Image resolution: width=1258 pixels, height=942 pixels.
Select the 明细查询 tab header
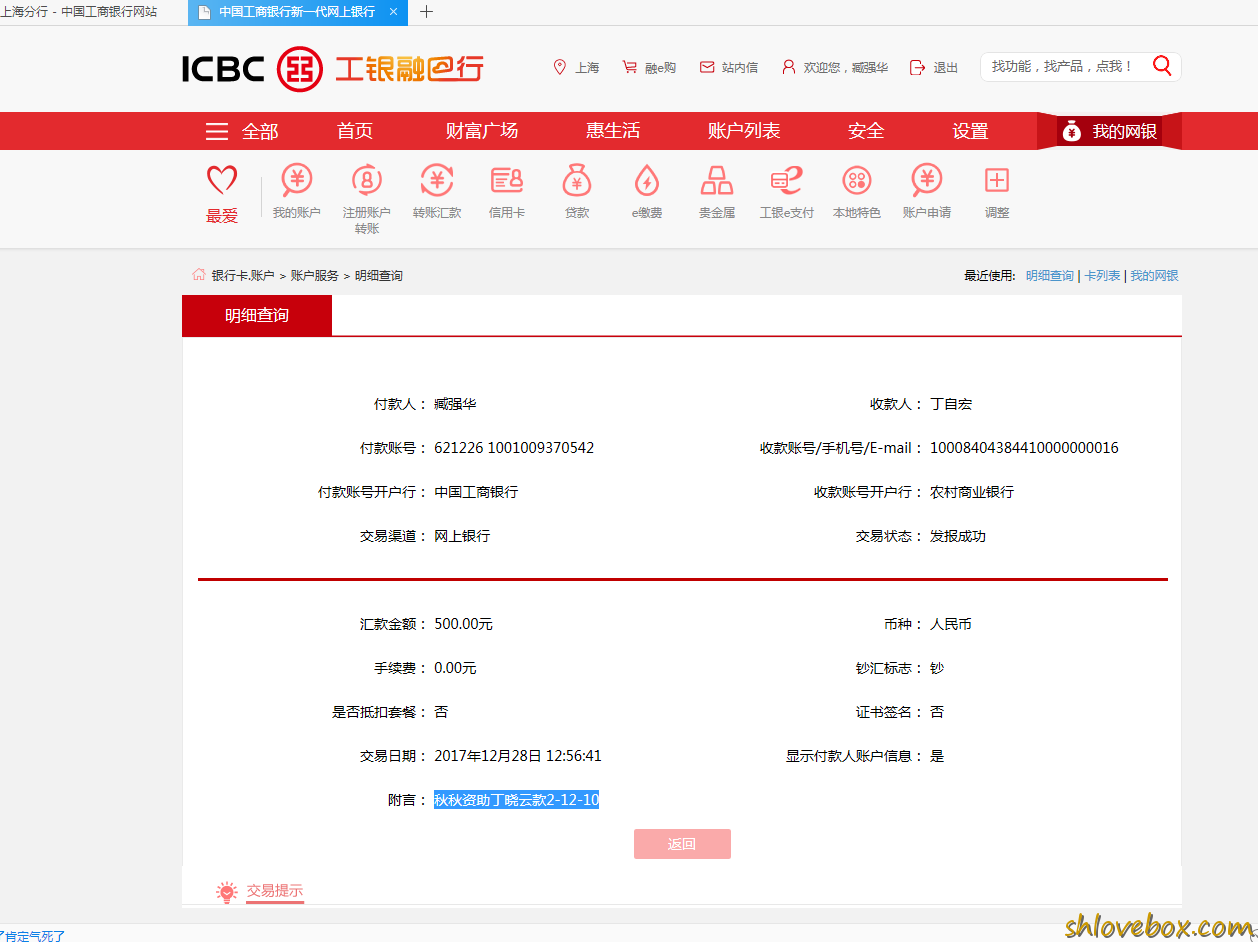257,315
